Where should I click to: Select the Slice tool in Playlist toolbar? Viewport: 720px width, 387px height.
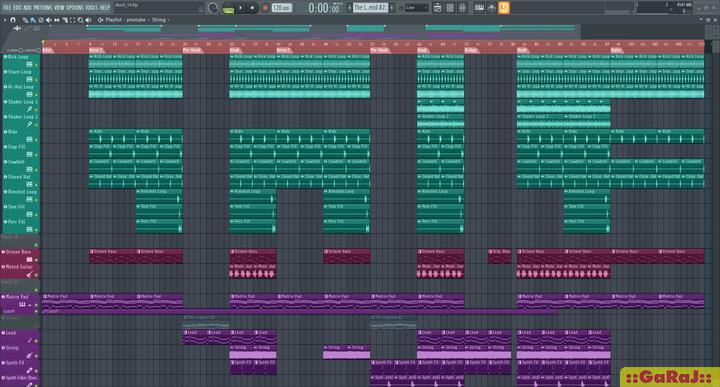65,20
